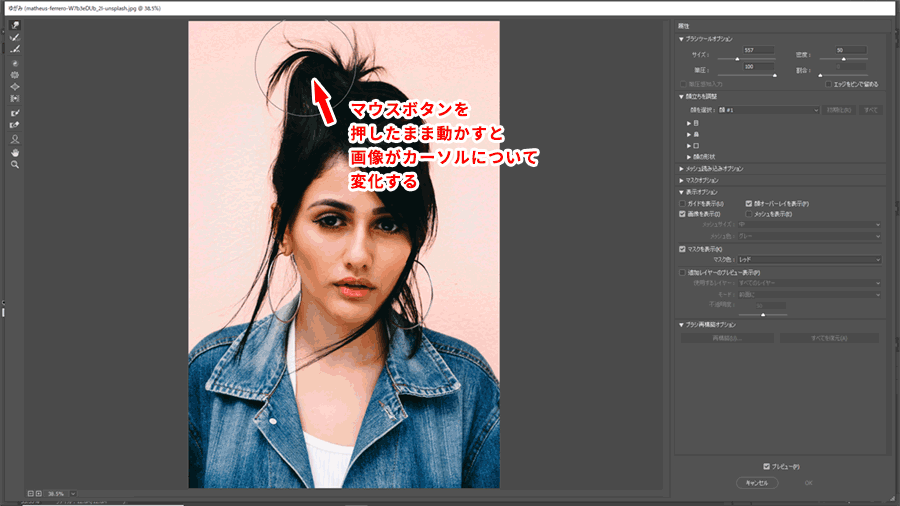Screen dimensions: 900x506
Task: Click the キャンセル button
Action: pyautogui.click(x=757, y=483)
